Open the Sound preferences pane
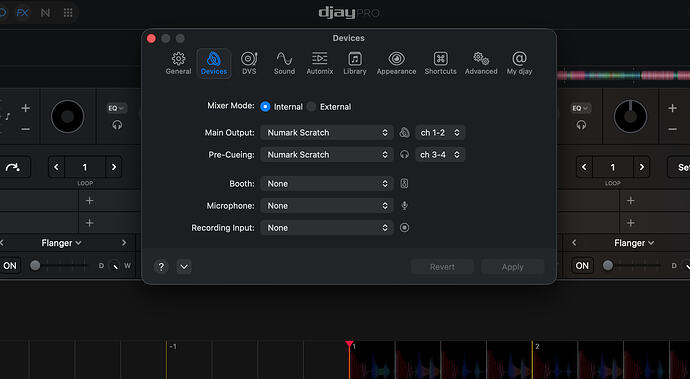This screenshot has width=690, height=379. (x=284, y=63)
